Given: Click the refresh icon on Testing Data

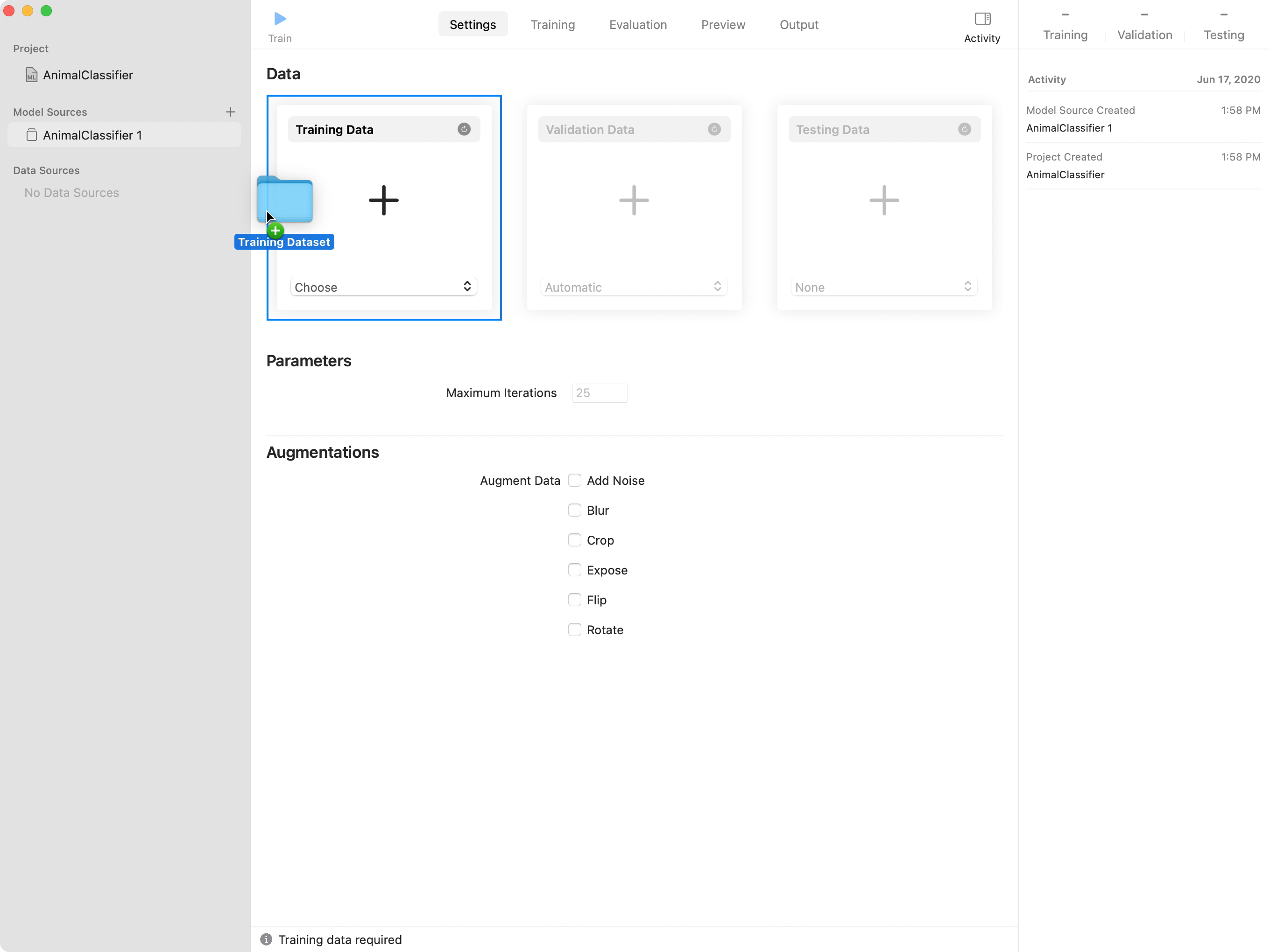Looking at the screenshot, I should pos(964,129).
